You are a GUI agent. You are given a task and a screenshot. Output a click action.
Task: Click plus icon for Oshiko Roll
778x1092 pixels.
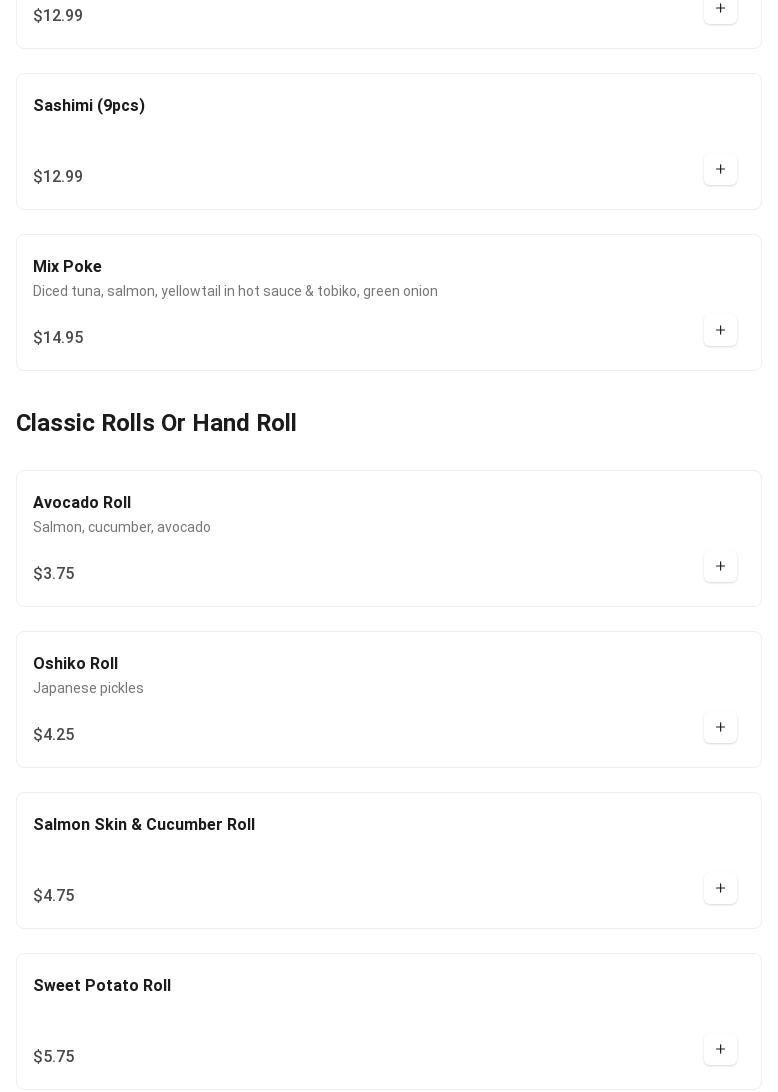coord(720,728)
